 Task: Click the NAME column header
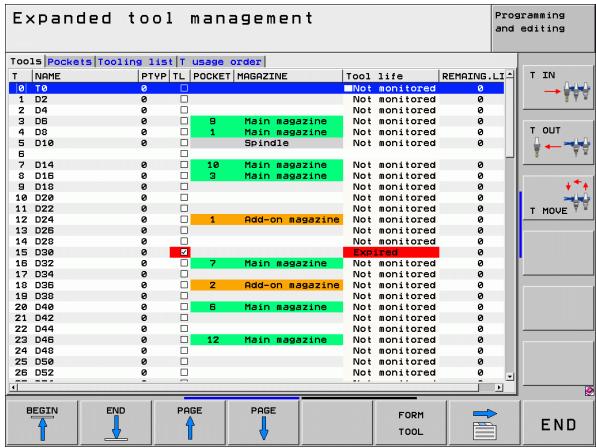click(x=85, y=76)
